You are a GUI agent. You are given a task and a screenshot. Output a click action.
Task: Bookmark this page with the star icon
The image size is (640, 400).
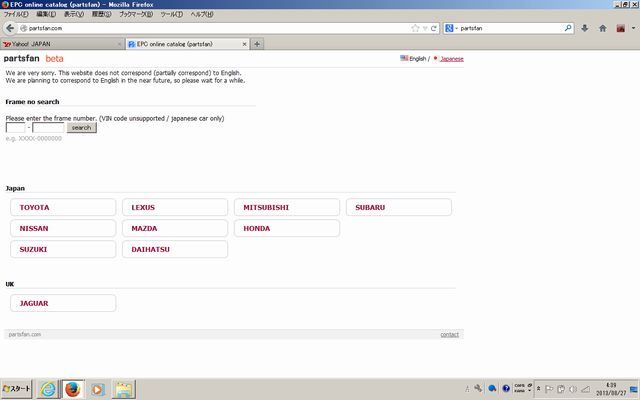click(x=416, y=28)
